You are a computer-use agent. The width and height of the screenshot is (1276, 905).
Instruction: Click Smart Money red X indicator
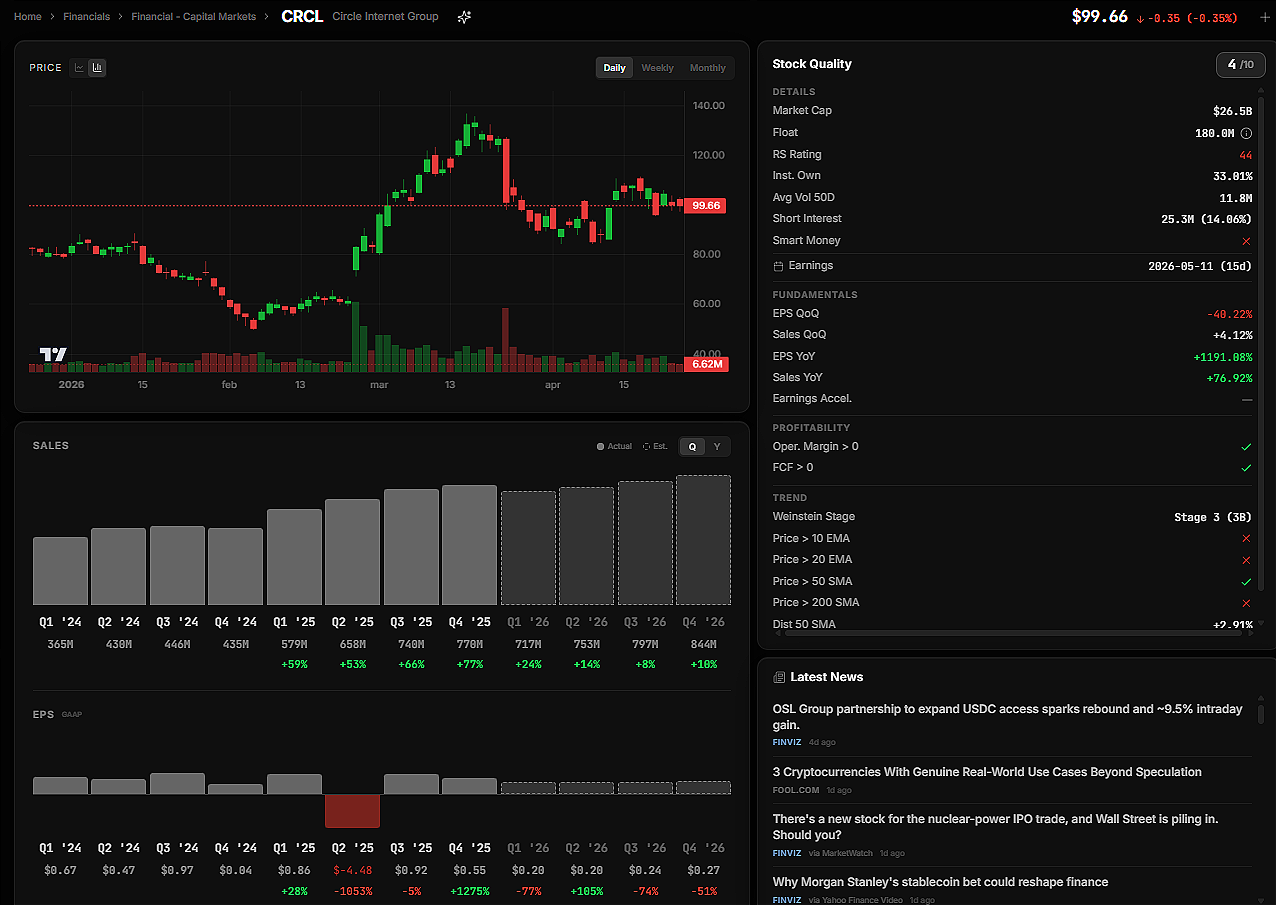coord(1246,241)
